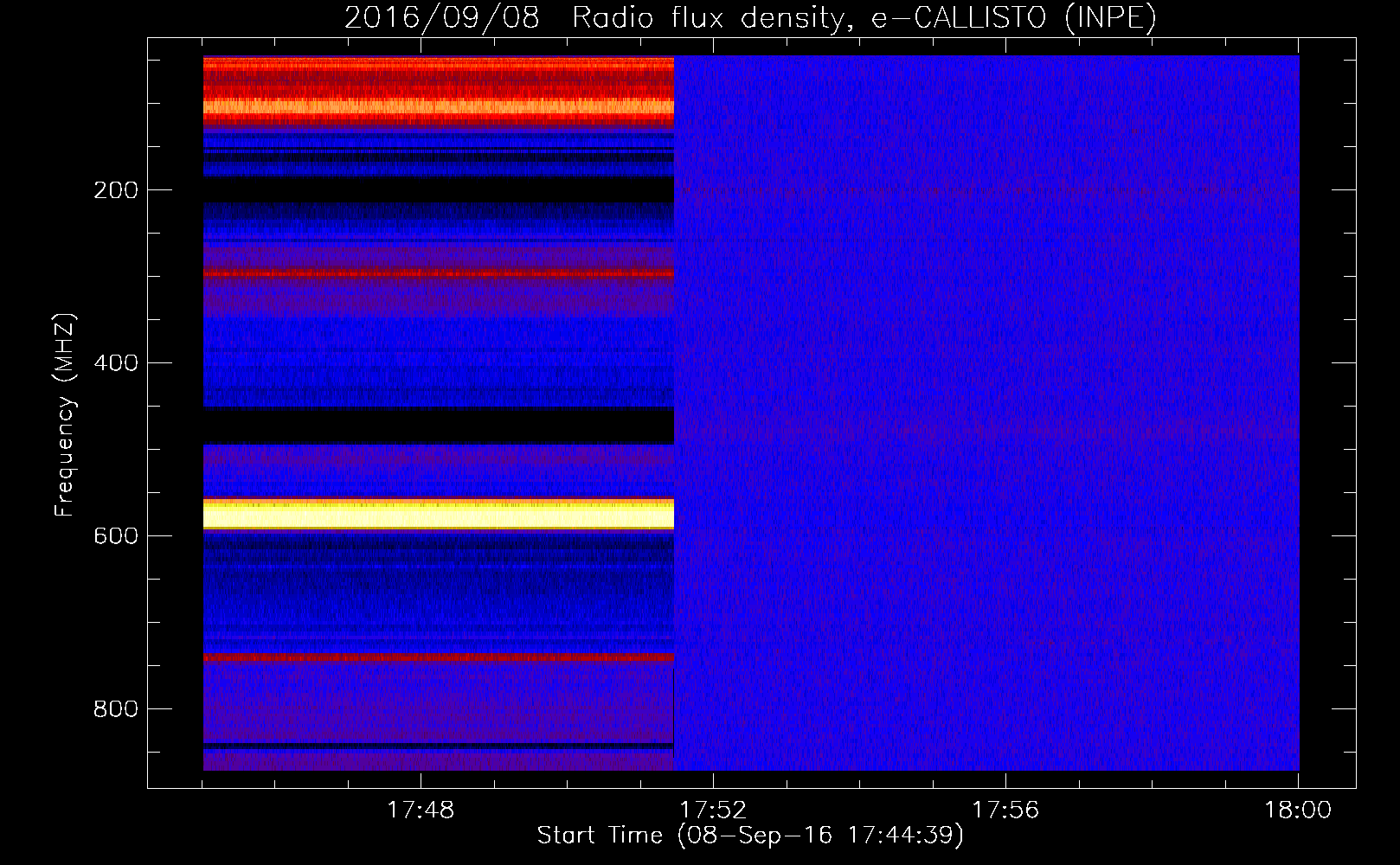The width and height of the screenshot is (1400, 865).
Task: Click the 17:56 time tick label
Action: coord(1005,811)
